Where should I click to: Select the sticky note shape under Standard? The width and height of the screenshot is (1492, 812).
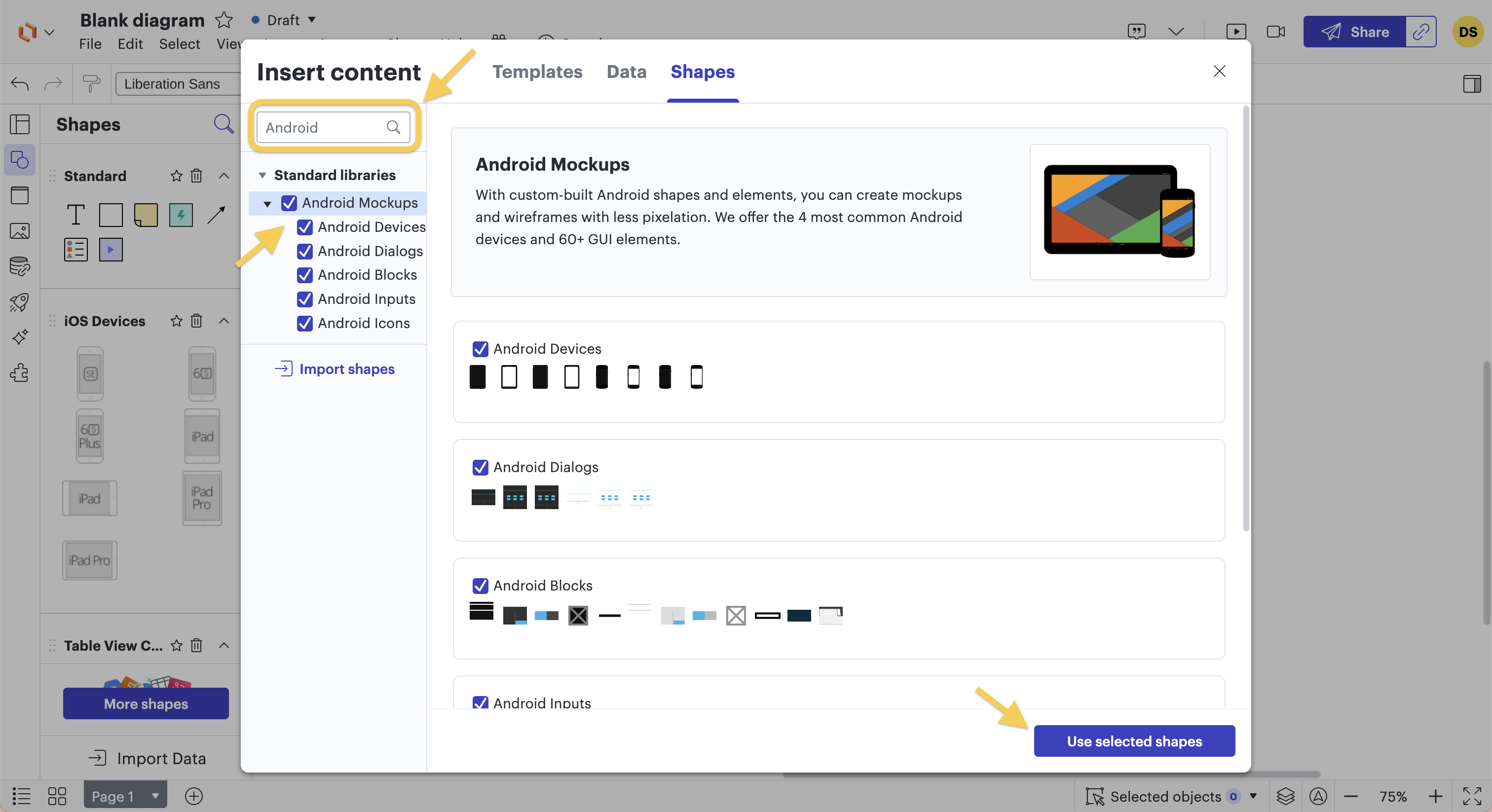pos(146,215)
